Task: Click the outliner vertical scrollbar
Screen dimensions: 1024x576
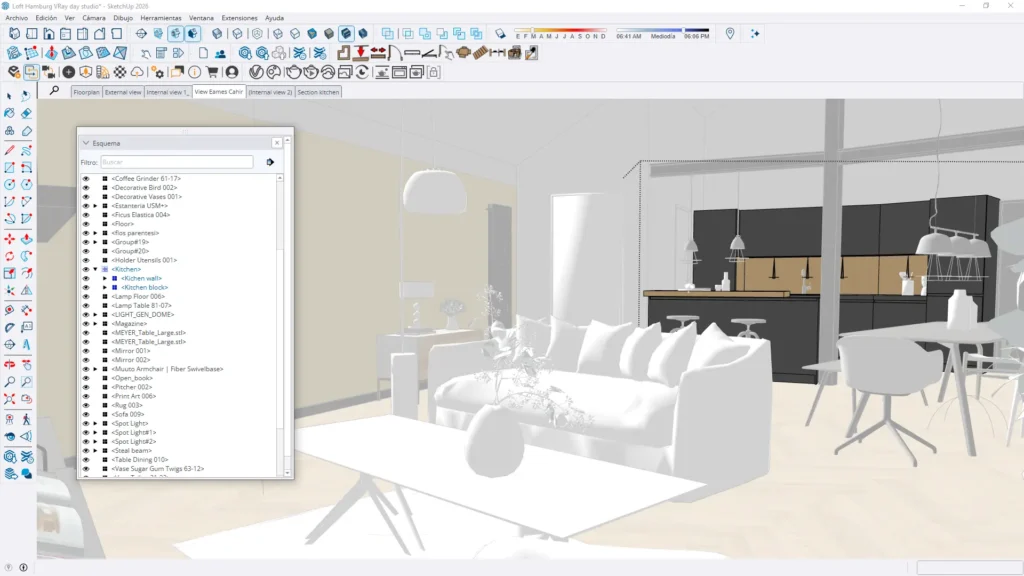Action: click(280, 325)
